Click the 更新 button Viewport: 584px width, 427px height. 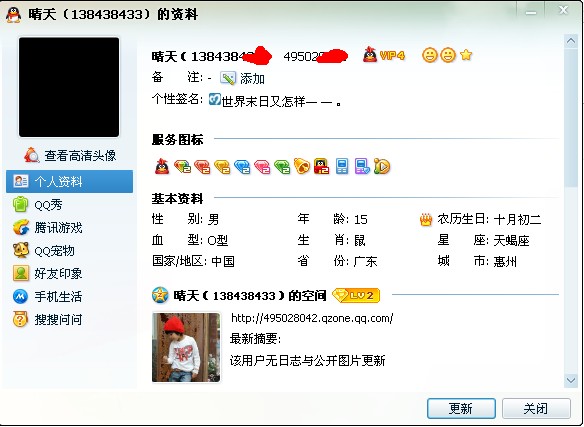[x=461, y=408]
